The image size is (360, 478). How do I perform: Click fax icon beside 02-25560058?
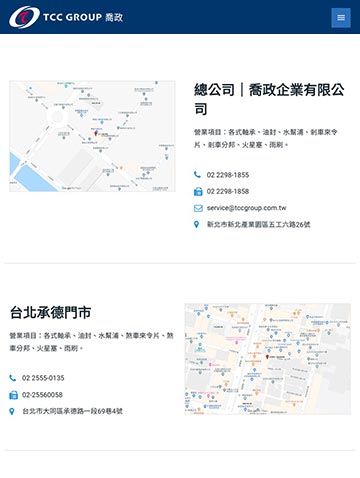pyautogui.click(x=13, y=395)
